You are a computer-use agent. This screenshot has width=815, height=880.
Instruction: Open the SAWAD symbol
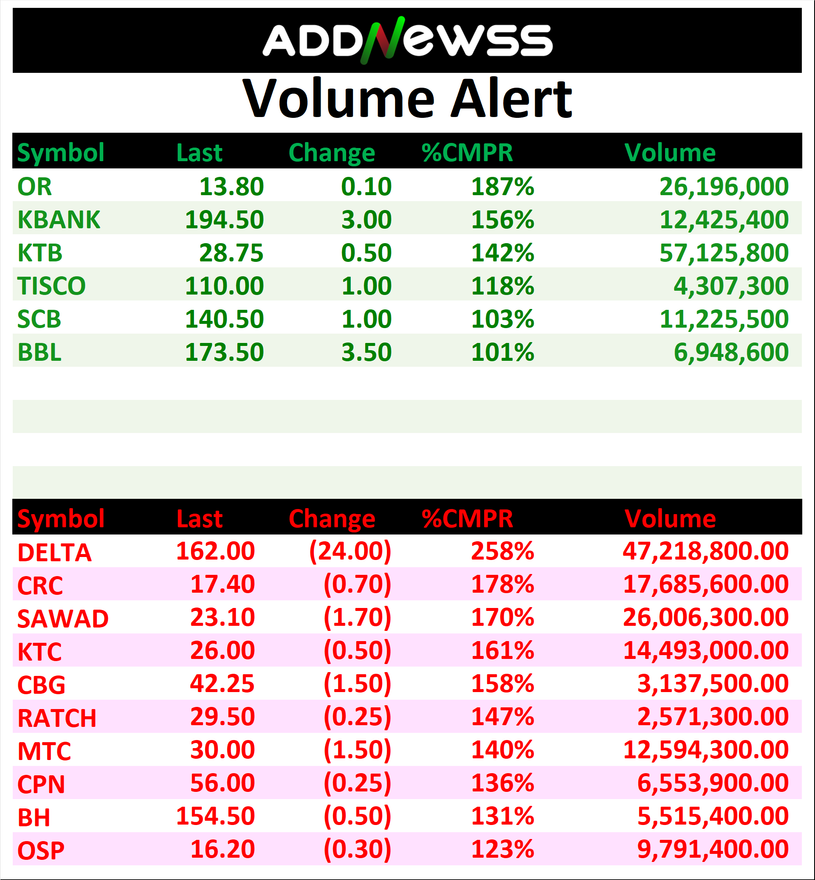(x=62, y=619)
